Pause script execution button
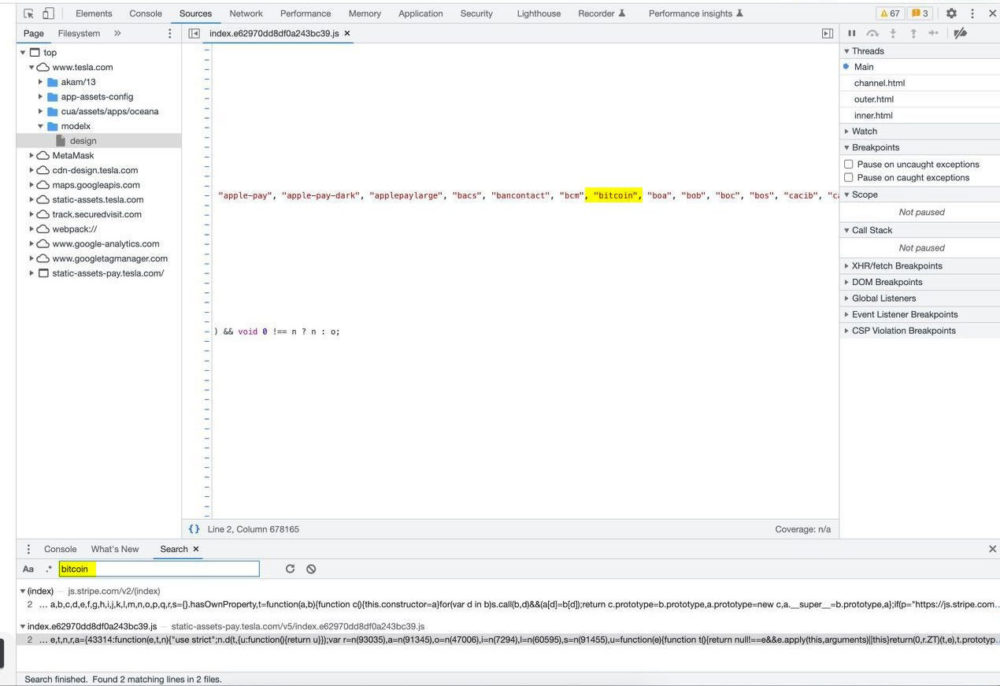 pyautogui.click(x=852, y=33)
